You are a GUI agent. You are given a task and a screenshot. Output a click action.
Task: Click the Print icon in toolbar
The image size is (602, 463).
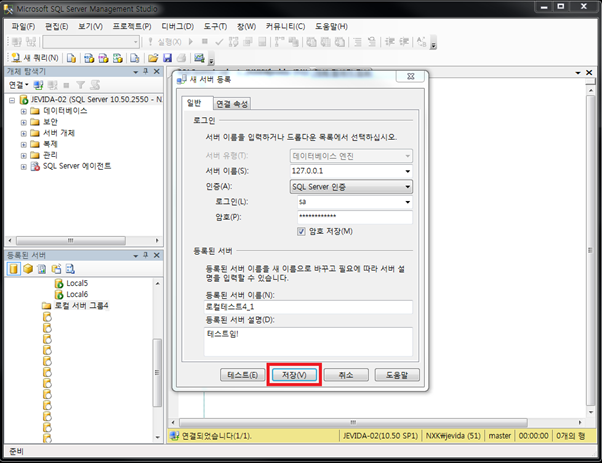pyautogui.click(x=181, y=58)
